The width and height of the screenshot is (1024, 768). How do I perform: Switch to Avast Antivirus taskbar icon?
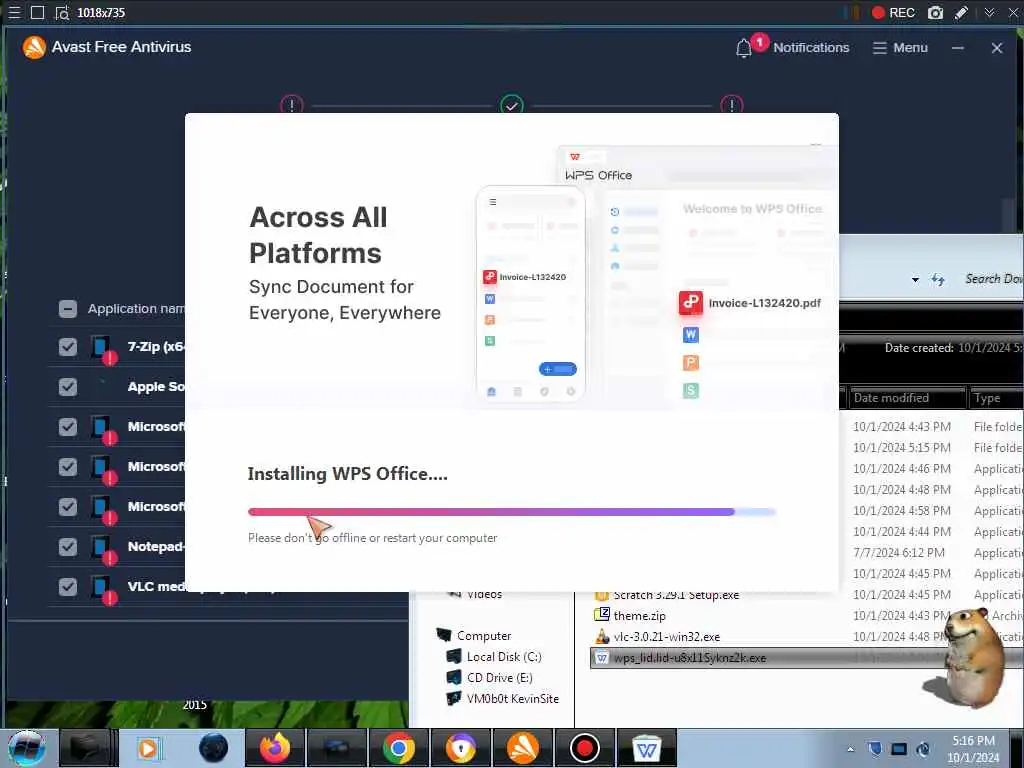pos(523,748)
